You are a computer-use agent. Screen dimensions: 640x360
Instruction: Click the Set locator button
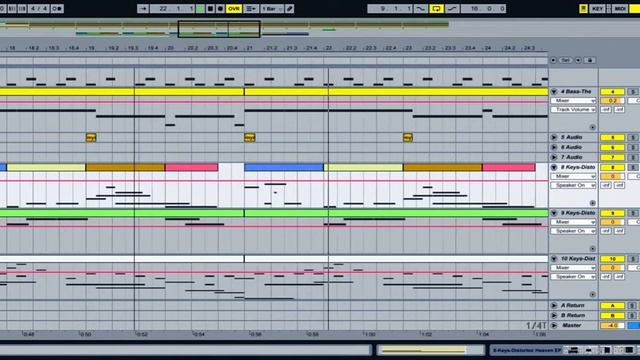pyautogui.click(x=566, y=60)
